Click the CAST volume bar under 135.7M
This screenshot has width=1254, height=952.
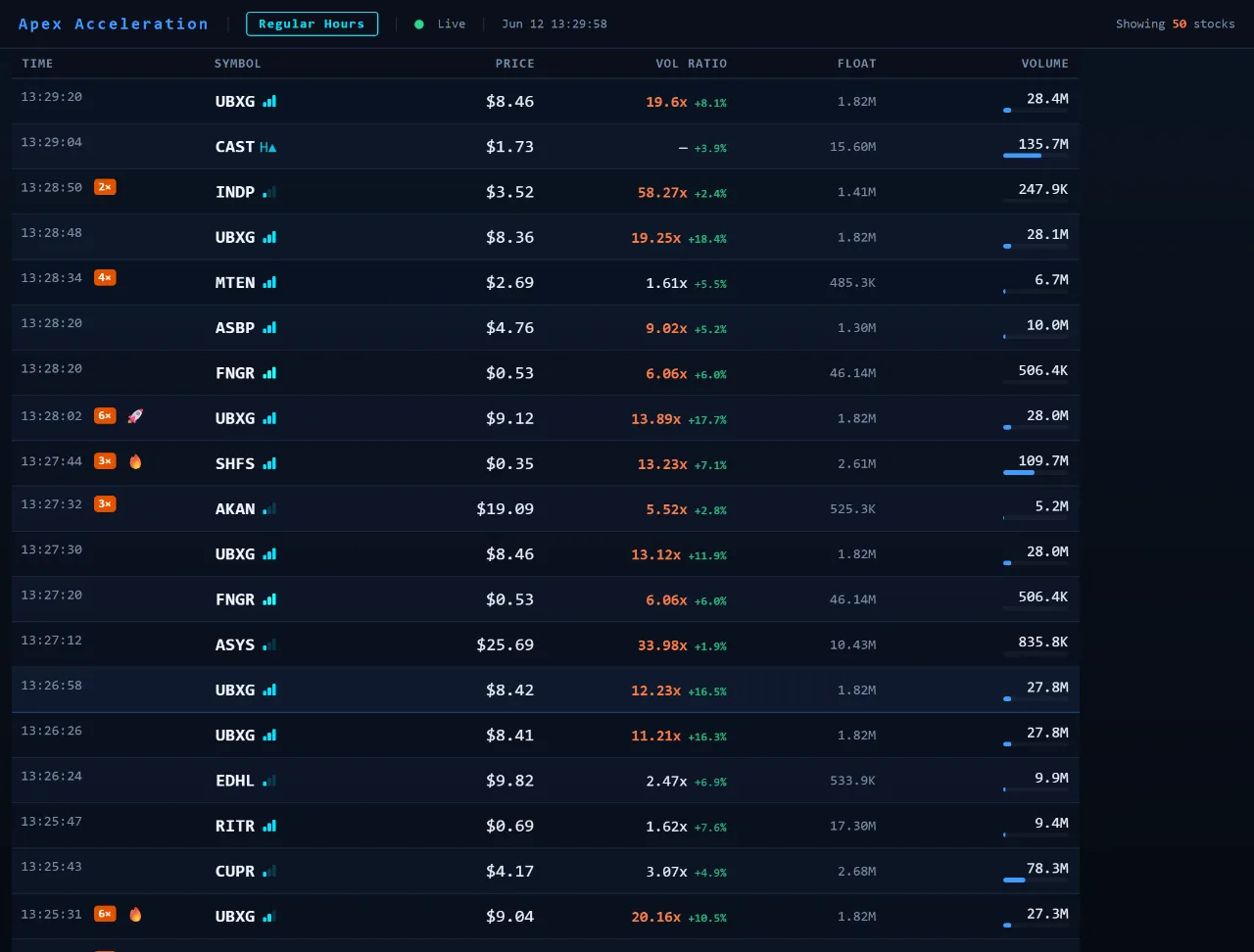tap(1036, 155)
